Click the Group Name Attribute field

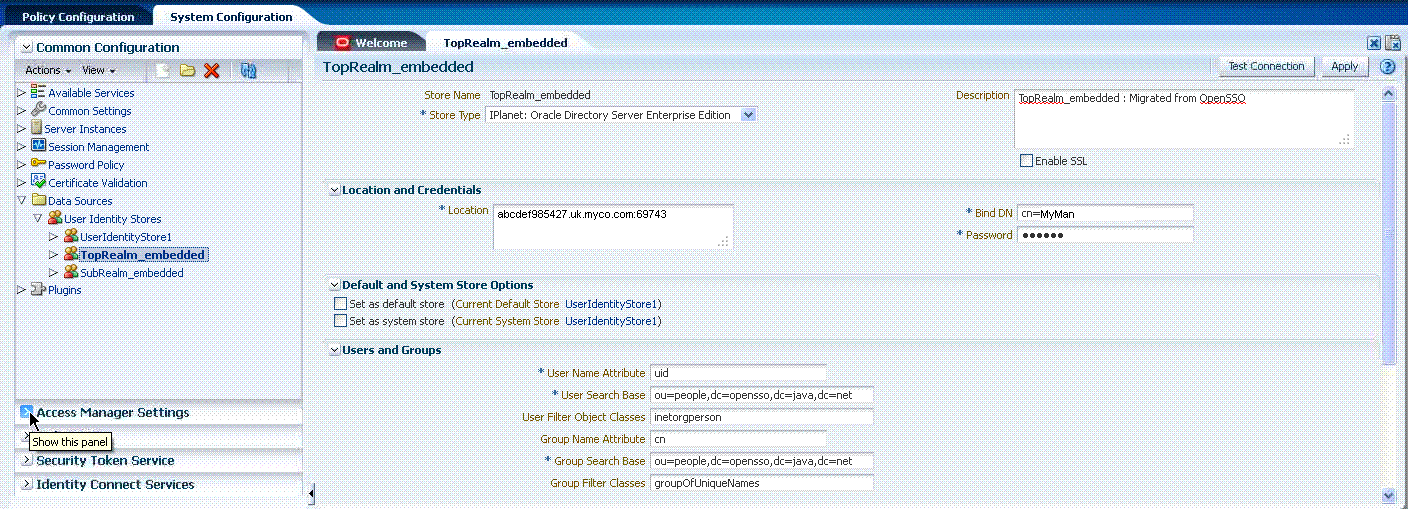(x=738, y=439)
